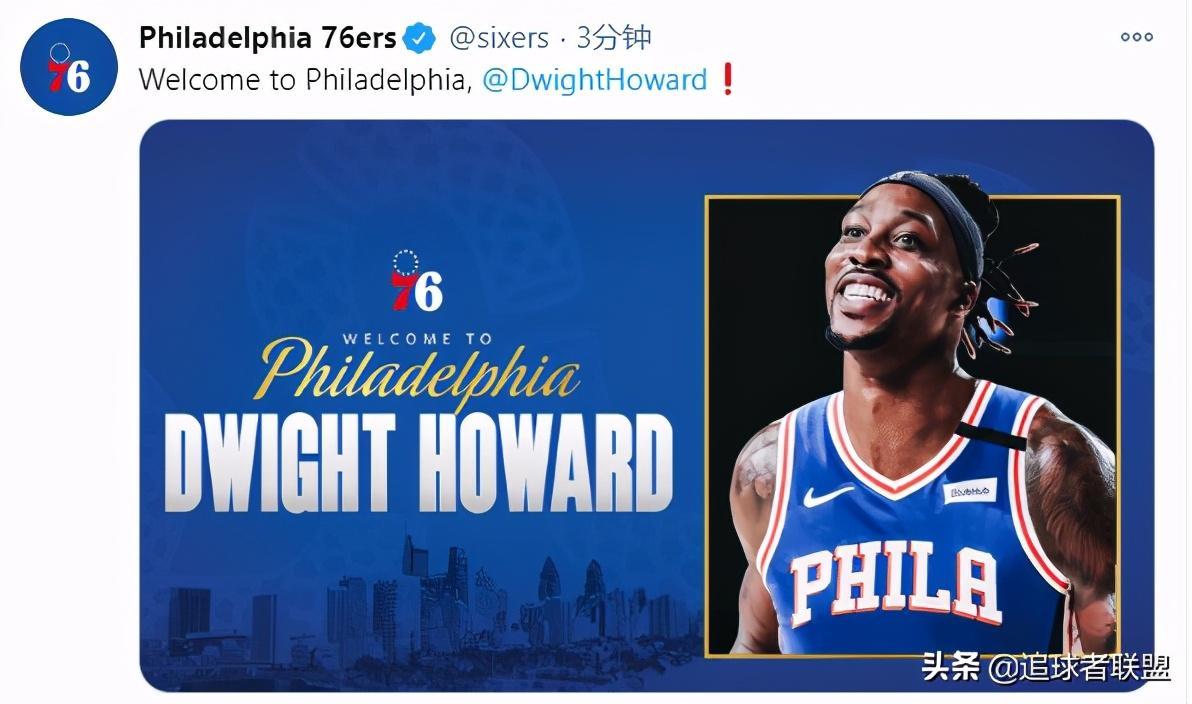The width and height of the screenshot is (1192, 704).
Task: Open the @DwightHoward mention link
Action: pos(594,80)
